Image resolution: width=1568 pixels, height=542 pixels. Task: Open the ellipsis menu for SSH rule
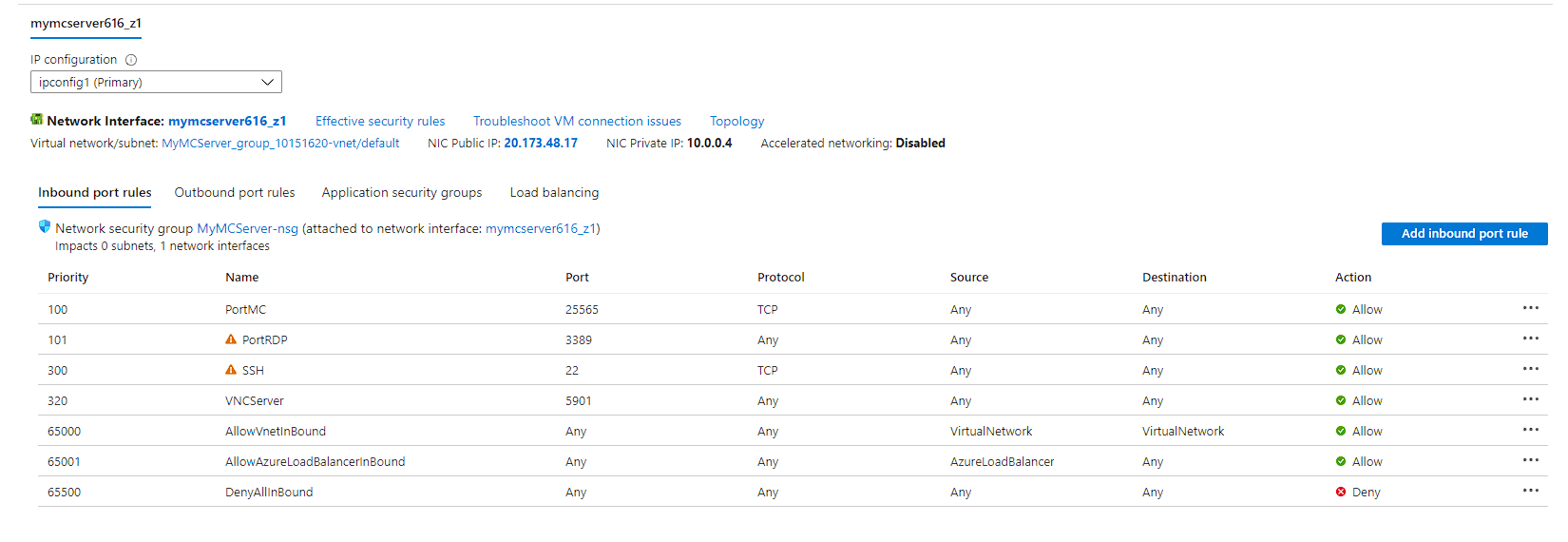1530,369
